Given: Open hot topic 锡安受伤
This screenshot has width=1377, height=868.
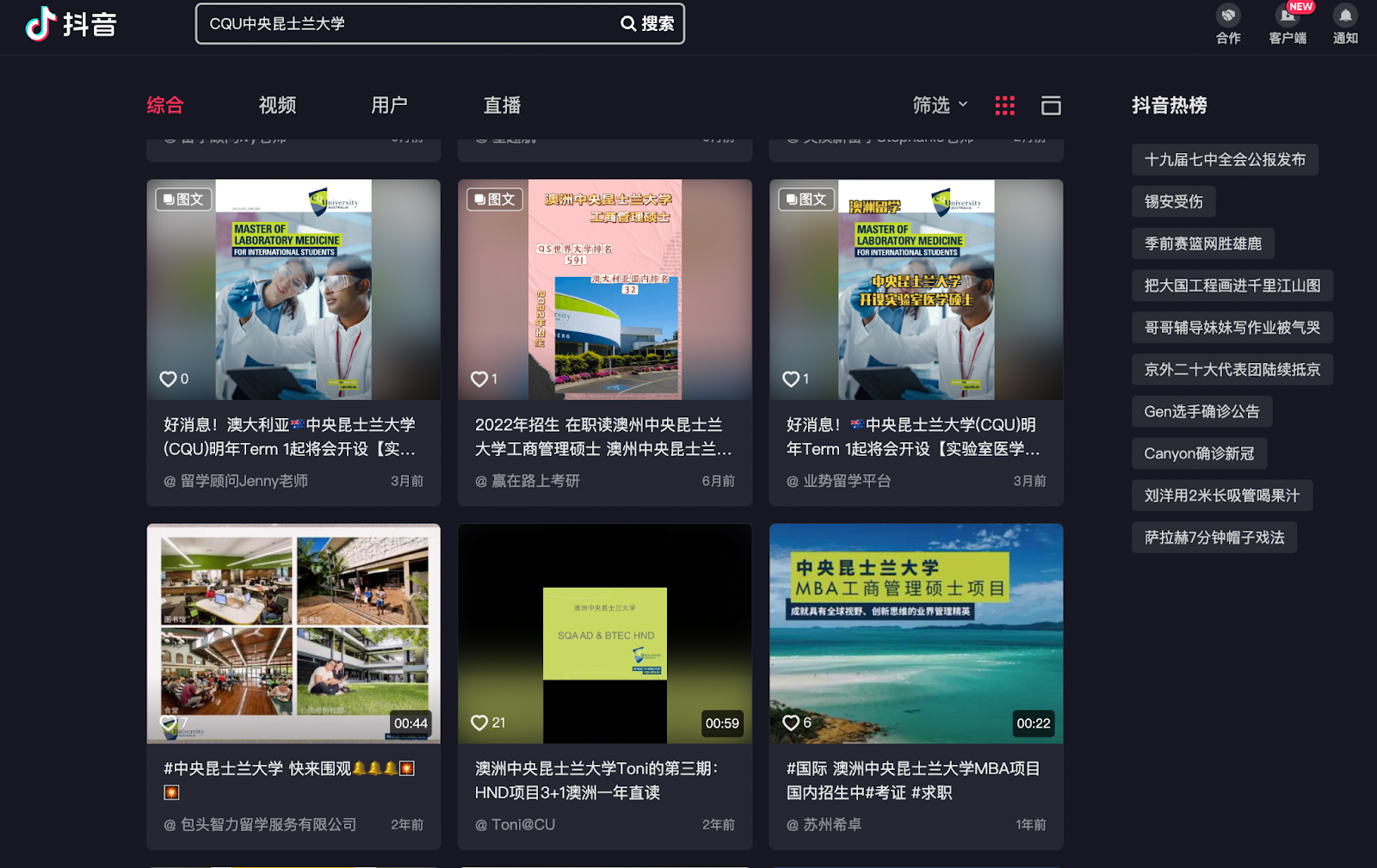Looking at the screenshot, I should [x=1174, y=201].
